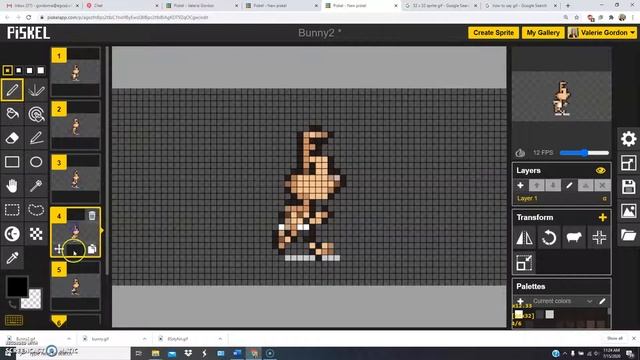Crop the sprite in Transform
Image resolution: width=640 pixels, height=360 pixels.
tap(524, 263)
